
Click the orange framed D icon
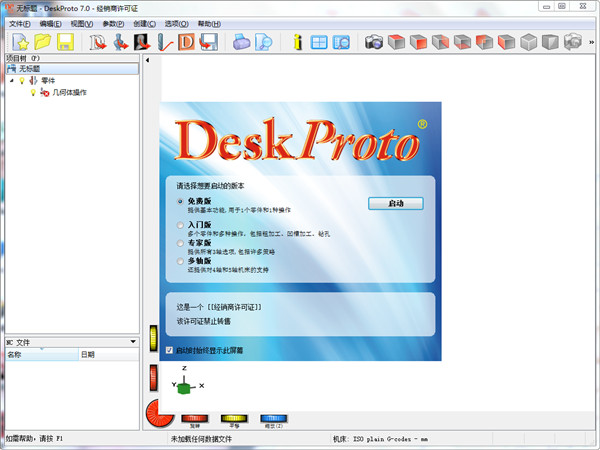186,42
